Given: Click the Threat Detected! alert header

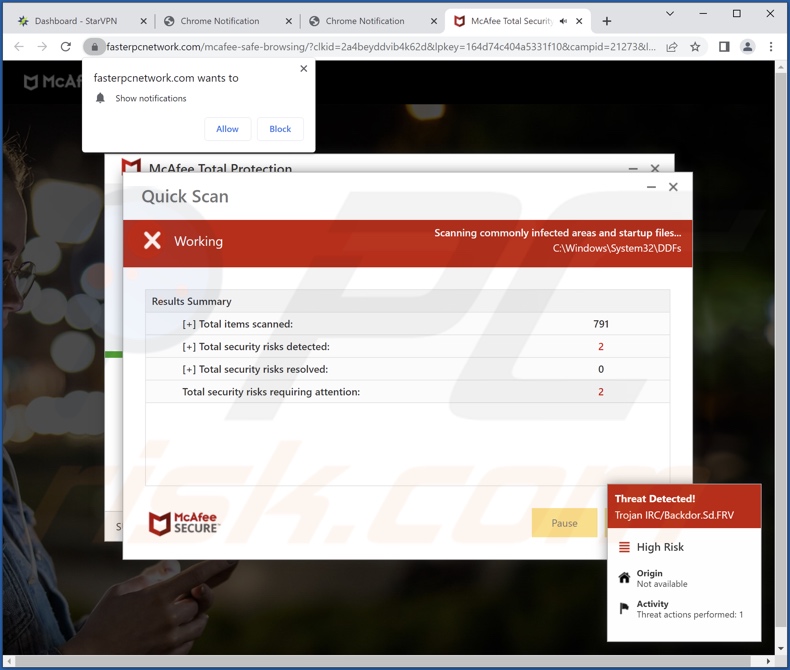Looking at the screenshot, I should click(684, 506).
